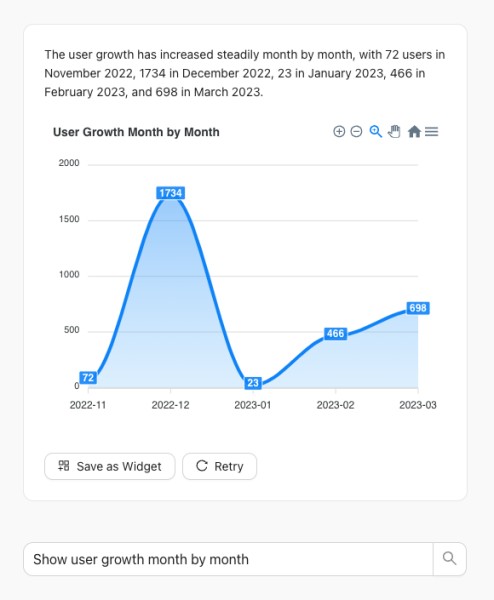This screenshot has height=600, width=494.
Task: Click the zoom out minus icon
Action: point(356,132)
